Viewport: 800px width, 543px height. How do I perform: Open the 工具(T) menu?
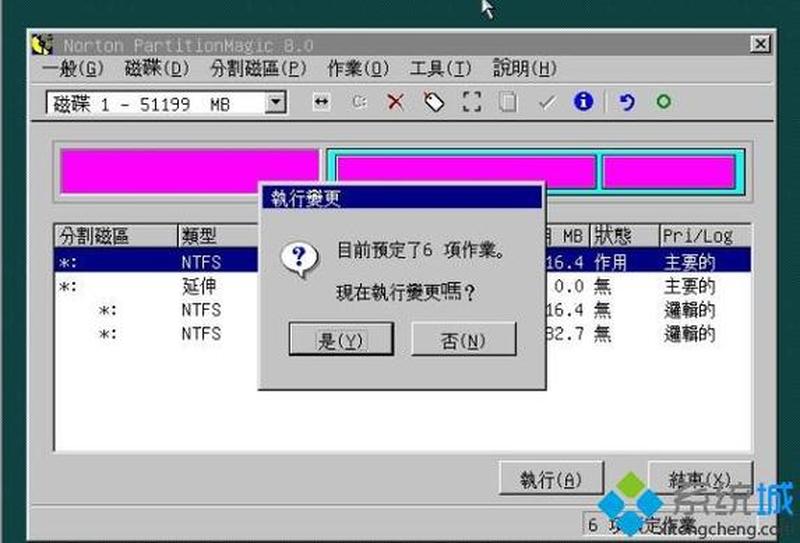(x=440, y=68)
